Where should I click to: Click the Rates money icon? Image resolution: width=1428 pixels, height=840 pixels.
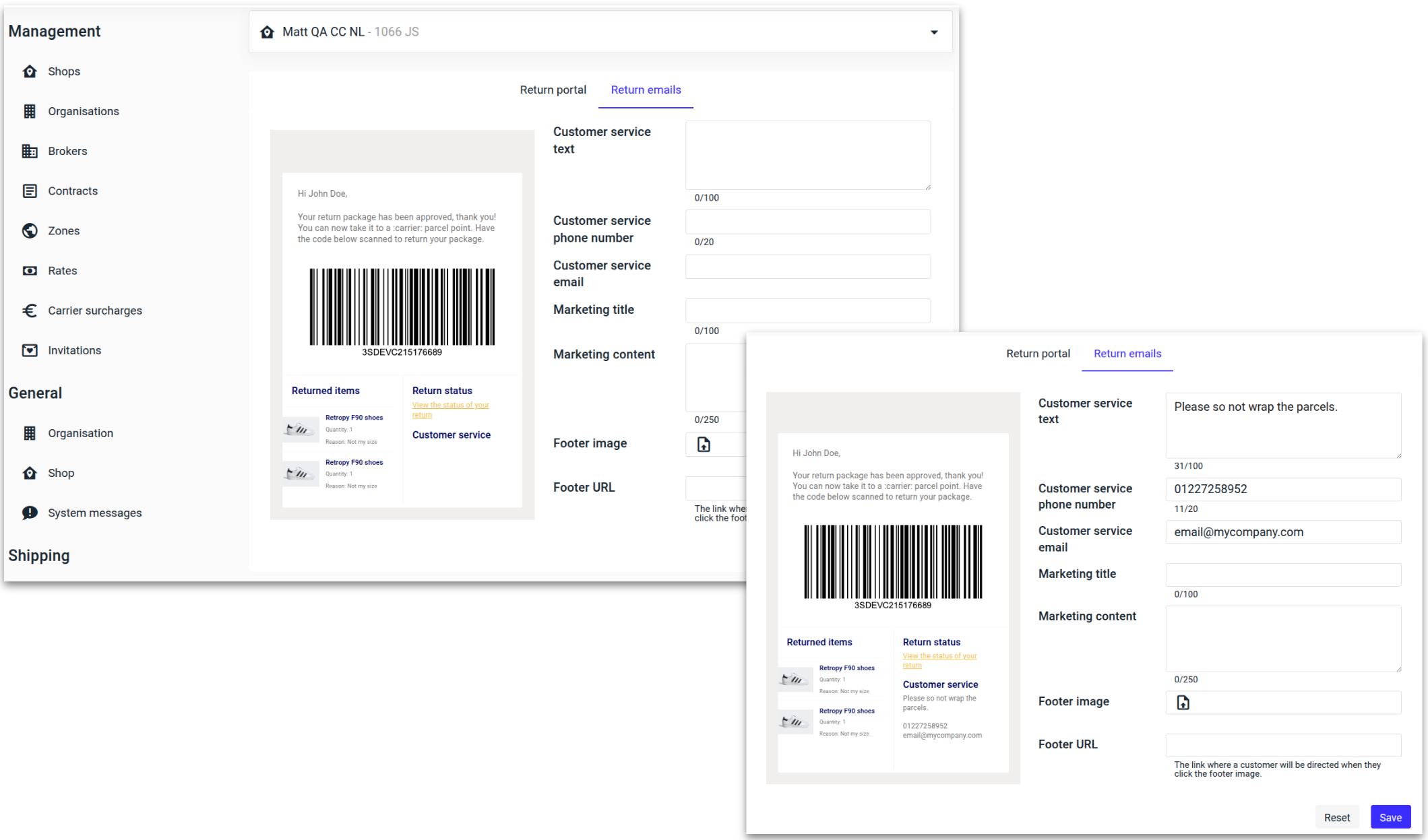tap(30, 270)
